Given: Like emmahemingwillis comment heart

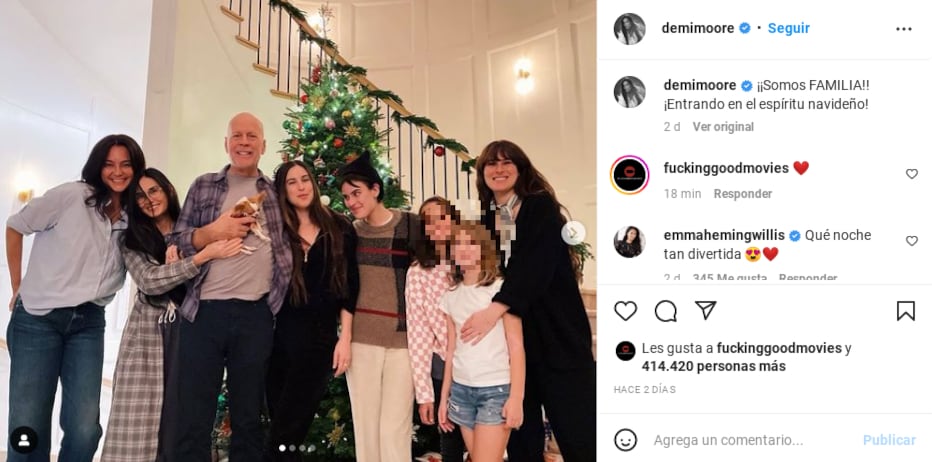Looking at the screenshot, I should pos(911,241).
